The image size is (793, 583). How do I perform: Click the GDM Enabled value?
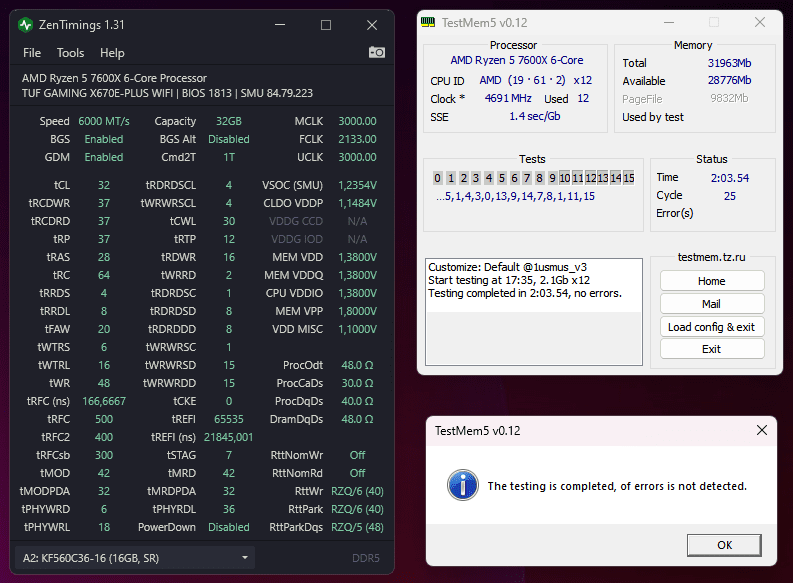coord(104,157)
